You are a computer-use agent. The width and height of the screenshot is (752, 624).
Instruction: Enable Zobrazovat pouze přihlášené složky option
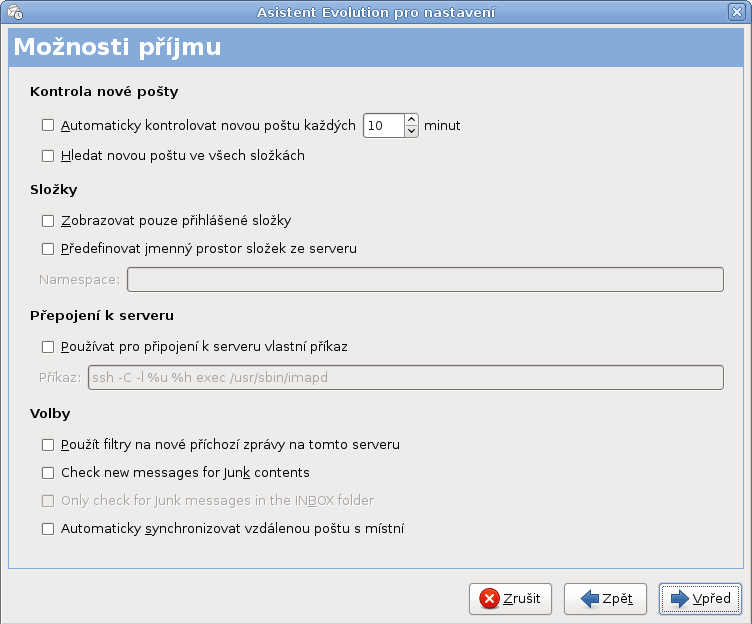[x=48, y=221]
